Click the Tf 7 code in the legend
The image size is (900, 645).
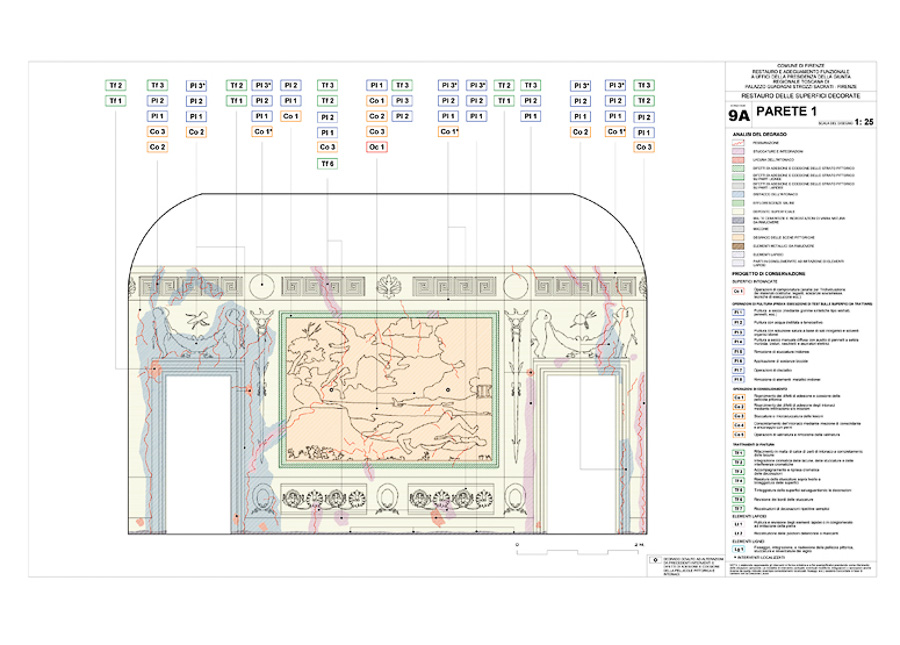(x=738, y=508)
